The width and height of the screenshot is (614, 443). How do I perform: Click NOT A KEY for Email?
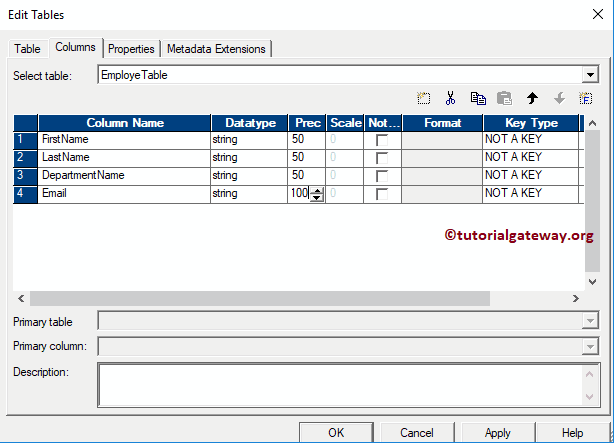531,194
